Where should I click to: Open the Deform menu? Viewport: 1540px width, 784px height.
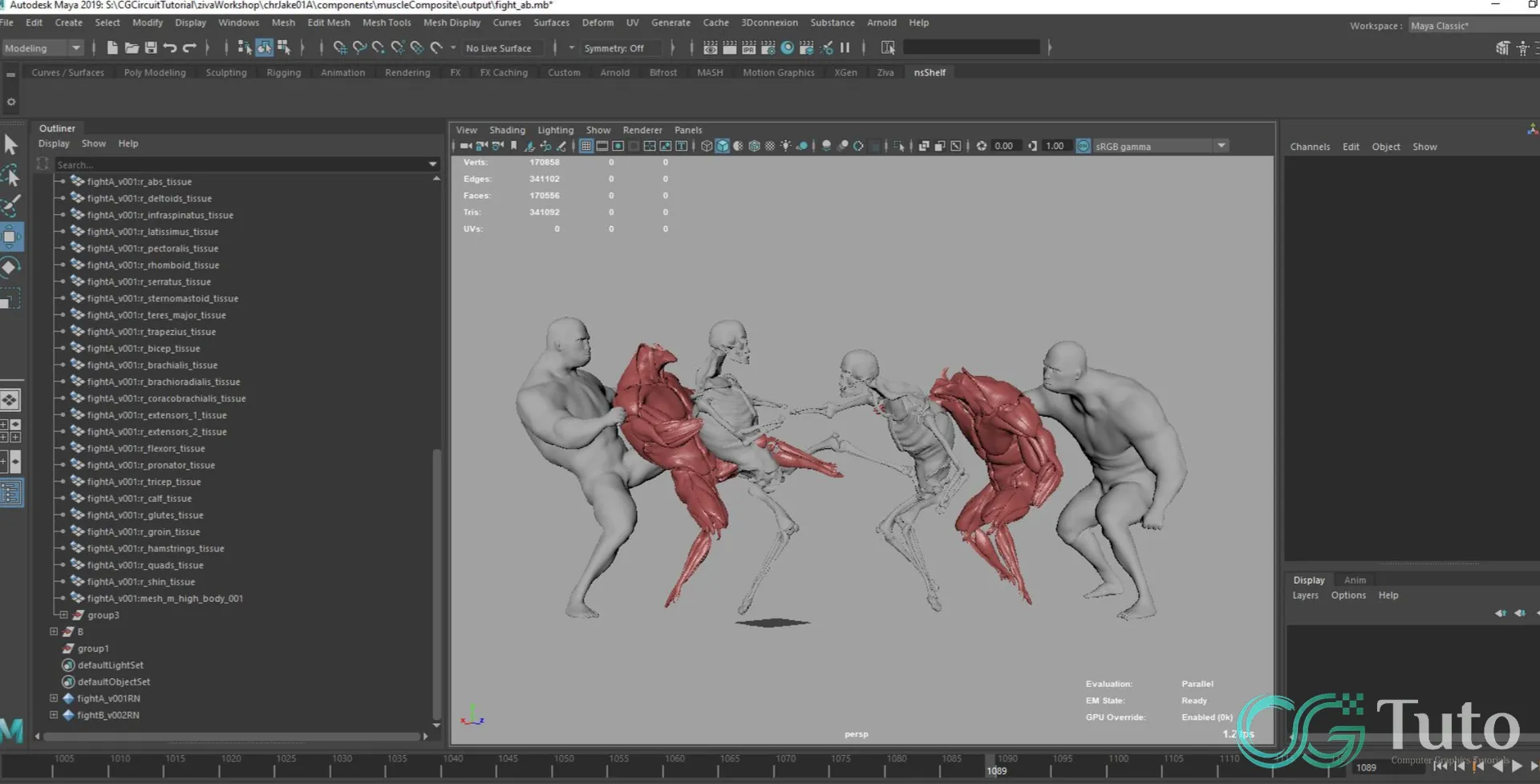598,22
